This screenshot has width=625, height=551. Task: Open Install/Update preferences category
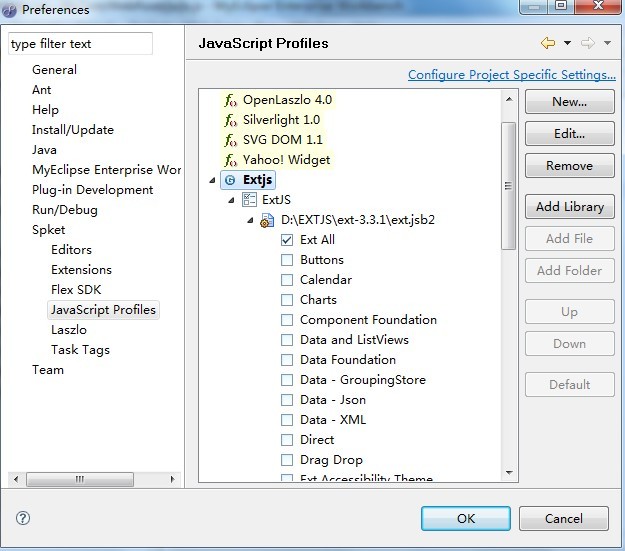pos(73,130)
